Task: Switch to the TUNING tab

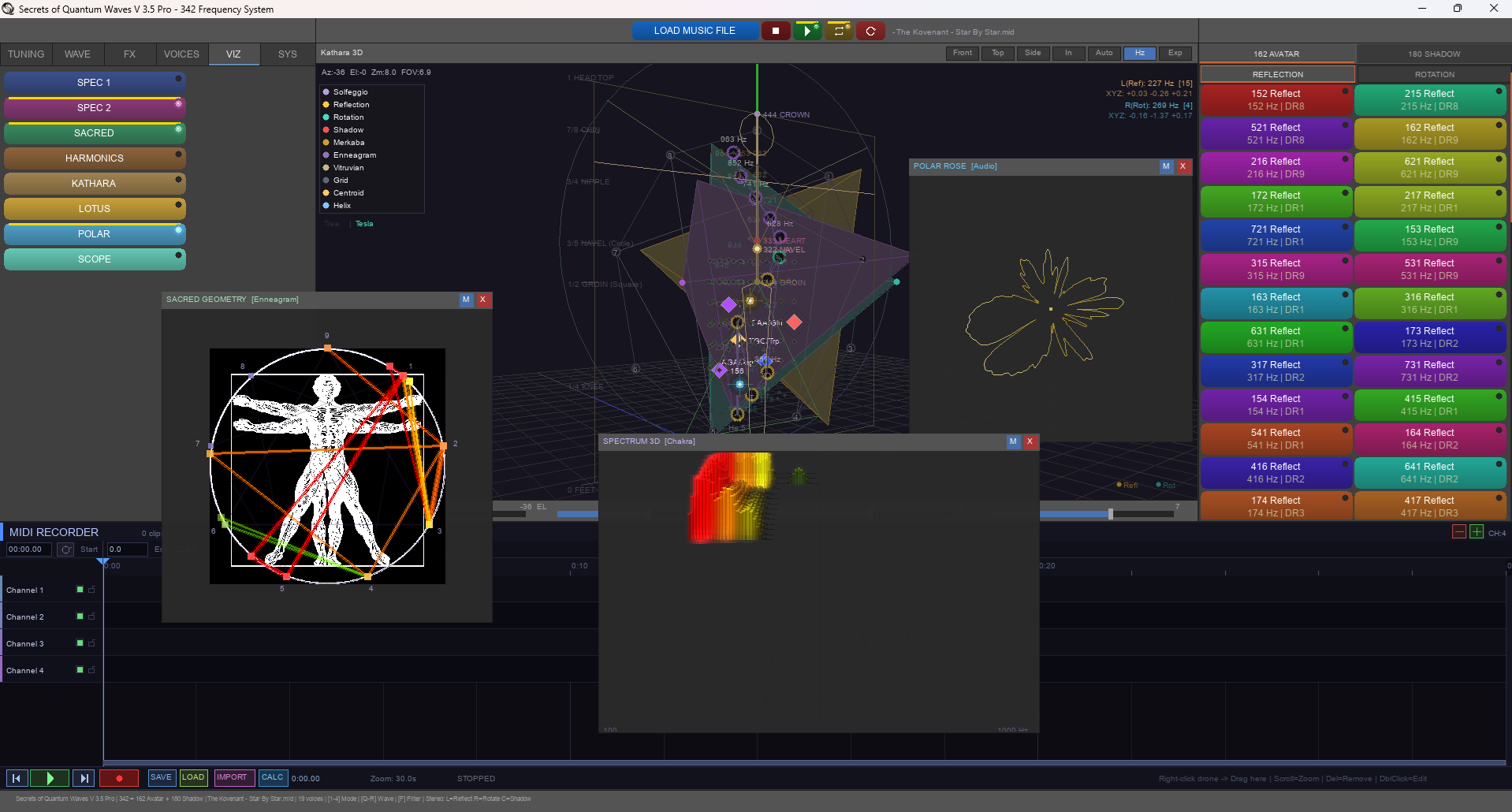Action: click(x=26, y=54)
